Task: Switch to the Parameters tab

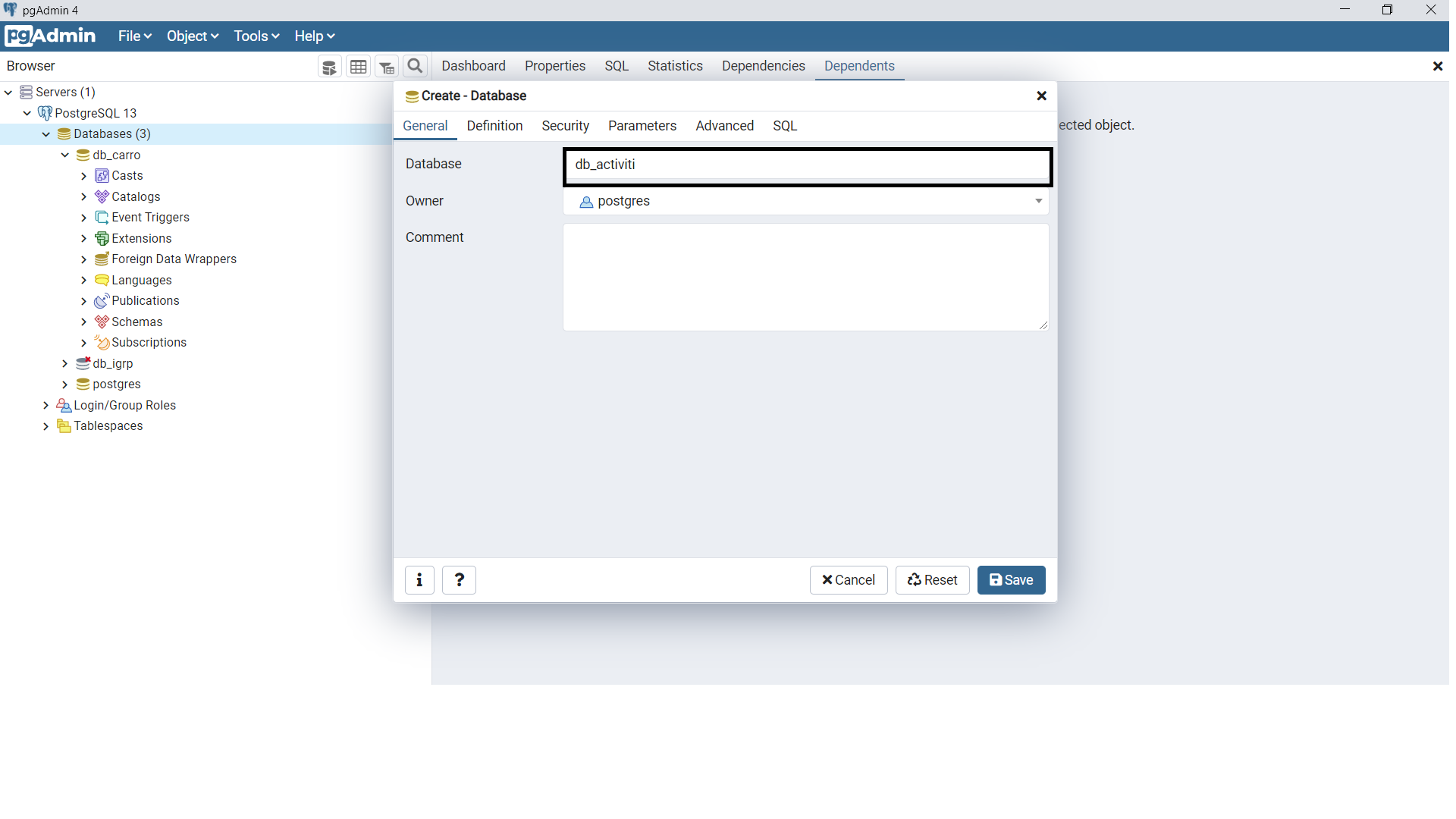Action: (642, 126)
